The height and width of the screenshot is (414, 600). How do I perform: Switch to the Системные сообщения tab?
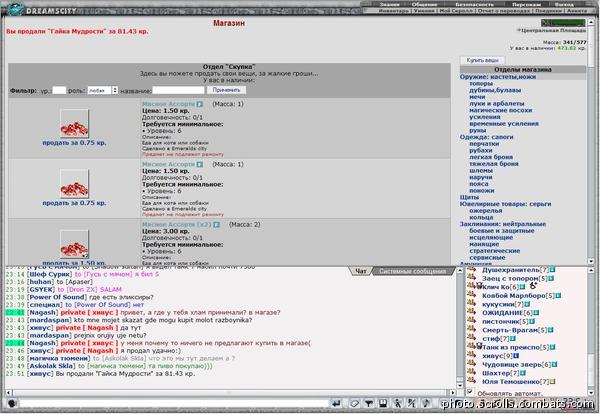pos(412,271)
